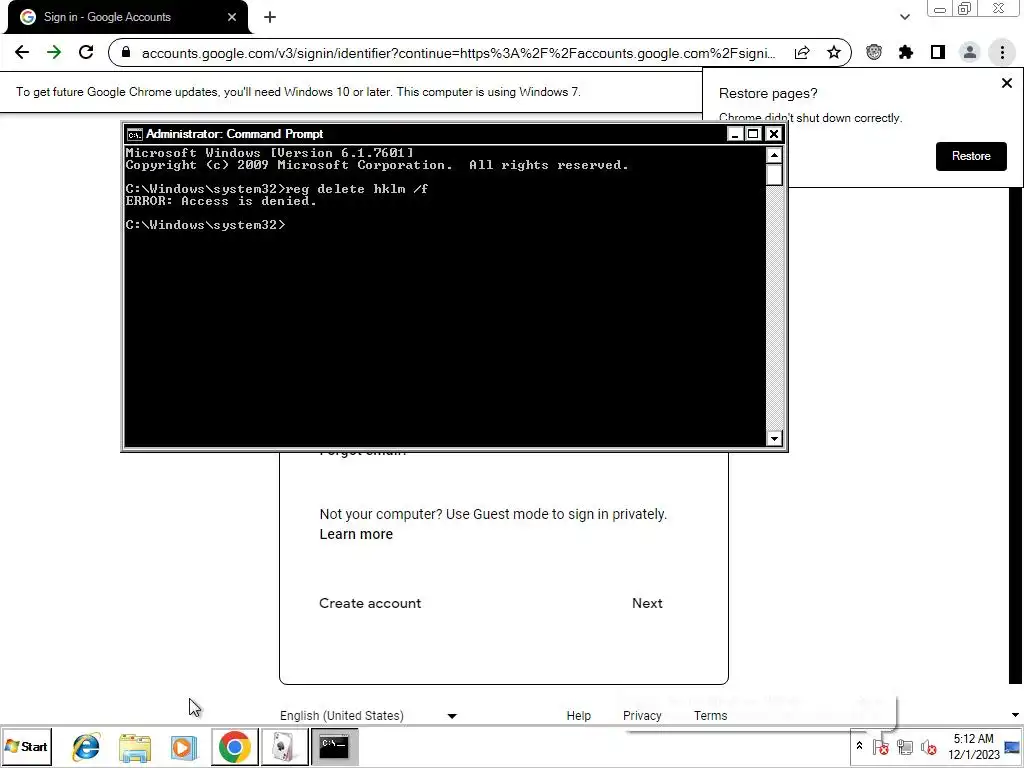
Task: Click Create account
Action: pyautogui.click(x=370, y=603)
